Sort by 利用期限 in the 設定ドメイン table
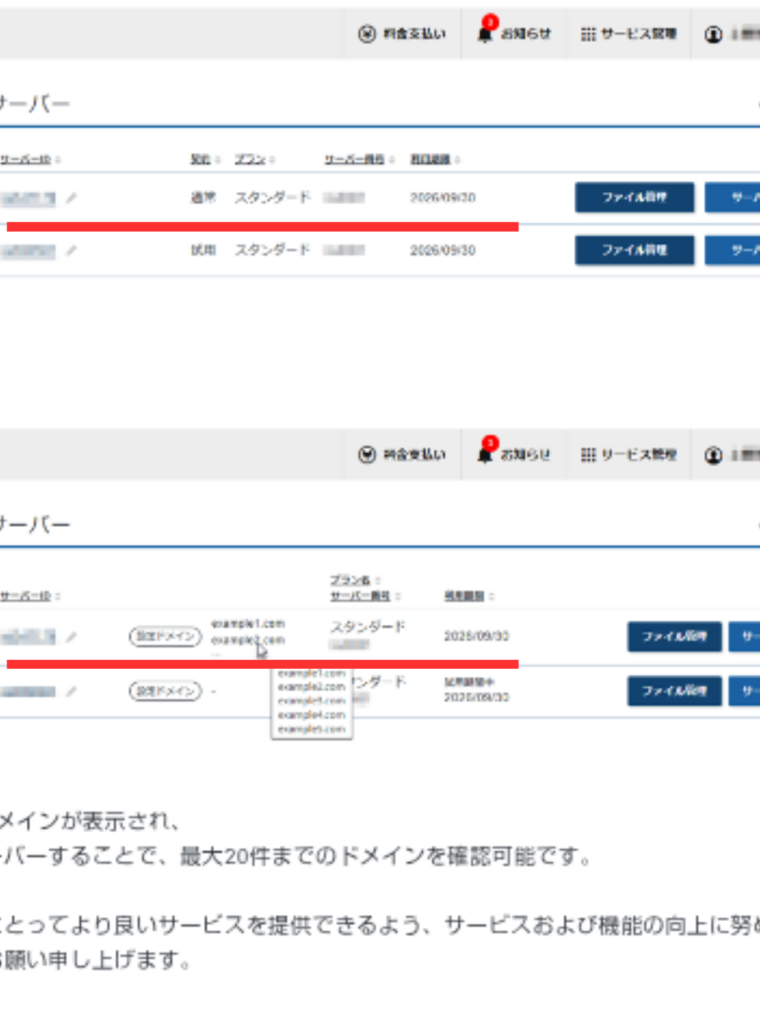 (x=469, y=596)
